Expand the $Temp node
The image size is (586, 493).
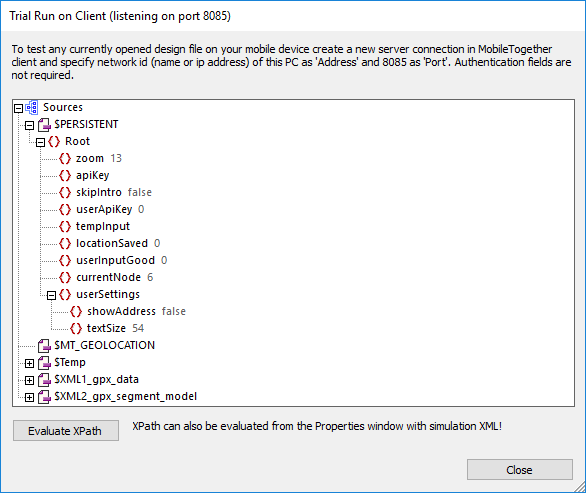coord(30,363)
